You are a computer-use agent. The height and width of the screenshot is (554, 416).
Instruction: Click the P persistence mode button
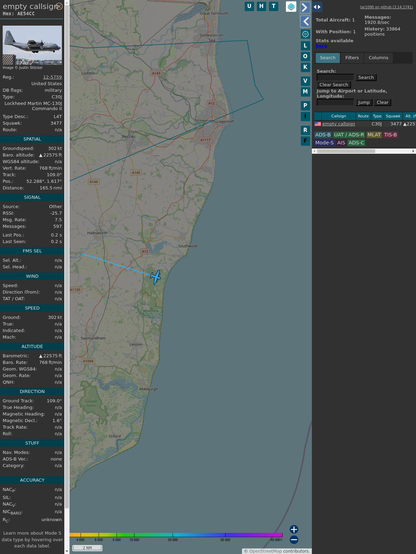click(x=305, y=105)
